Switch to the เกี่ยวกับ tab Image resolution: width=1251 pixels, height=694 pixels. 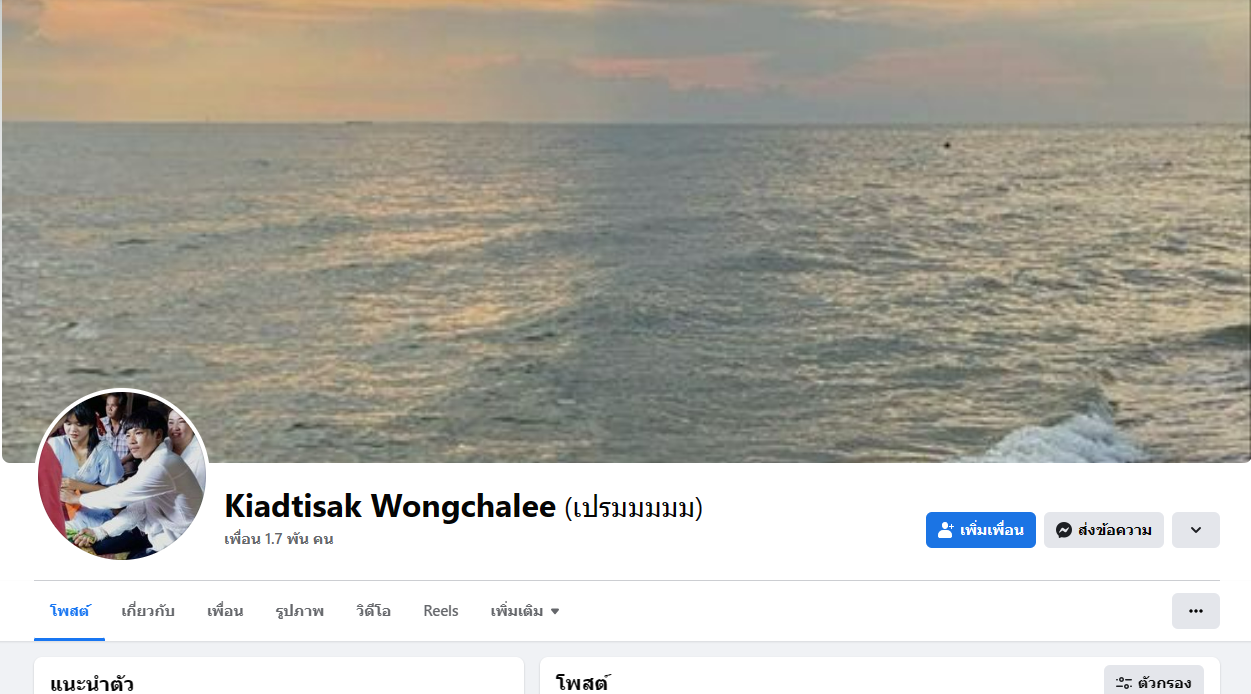[x=148, y=611]
